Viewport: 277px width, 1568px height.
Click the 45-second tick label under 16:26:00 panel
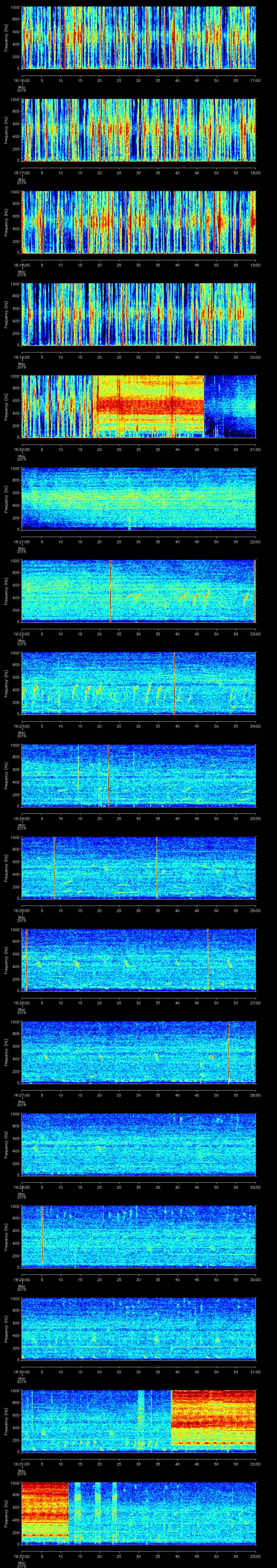[x=197, y=1003]
